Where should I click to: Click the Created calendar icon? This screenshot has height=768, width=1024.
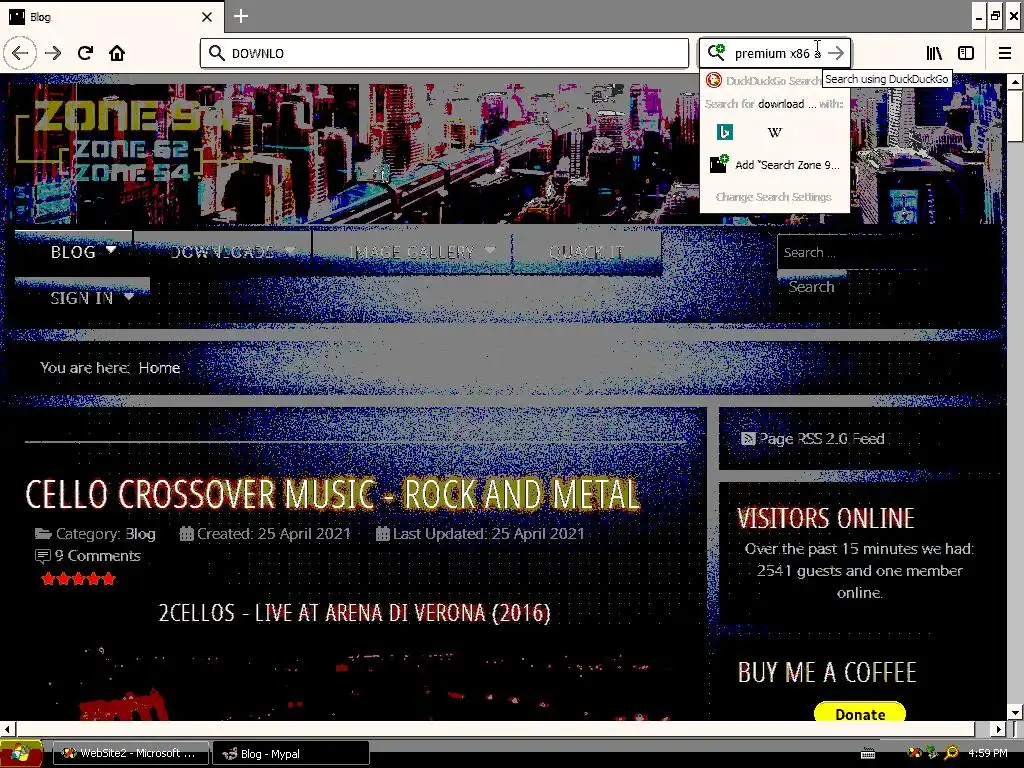tap(187, 534)
